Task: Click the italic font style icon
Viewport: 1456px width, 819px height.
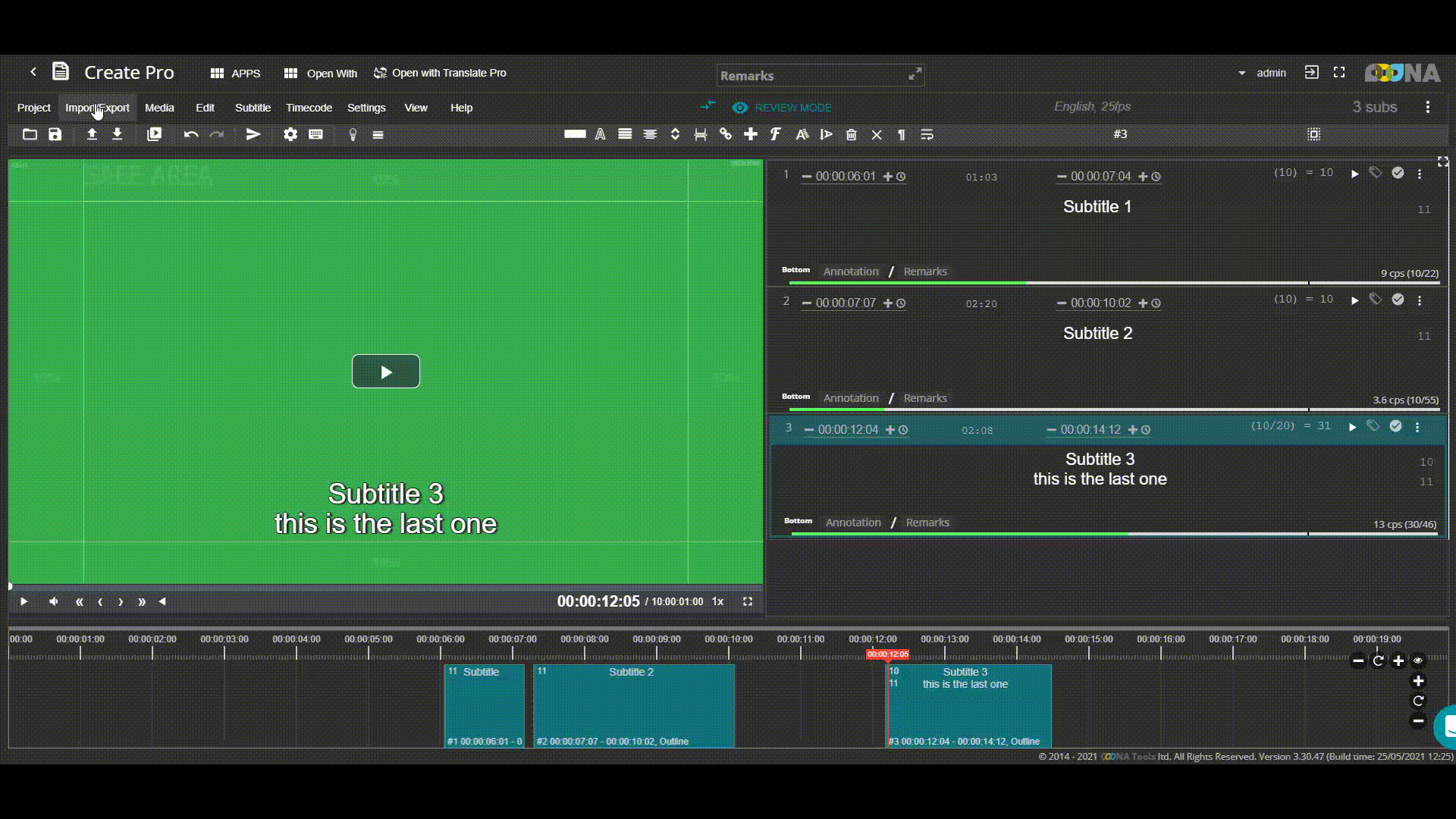Action: 776,134
